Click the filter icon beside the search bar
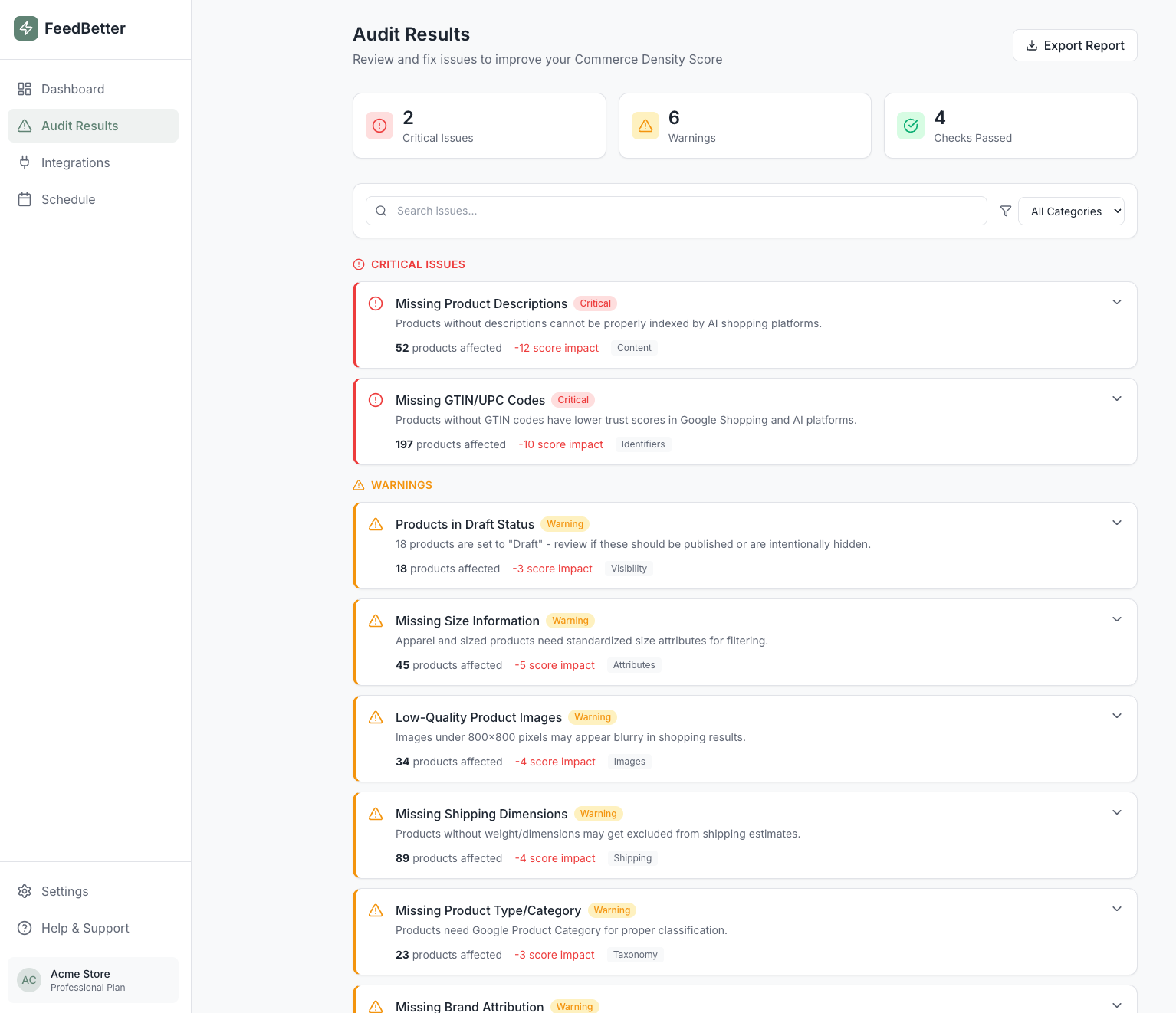1176x1013 pixels. point(1005,211)
